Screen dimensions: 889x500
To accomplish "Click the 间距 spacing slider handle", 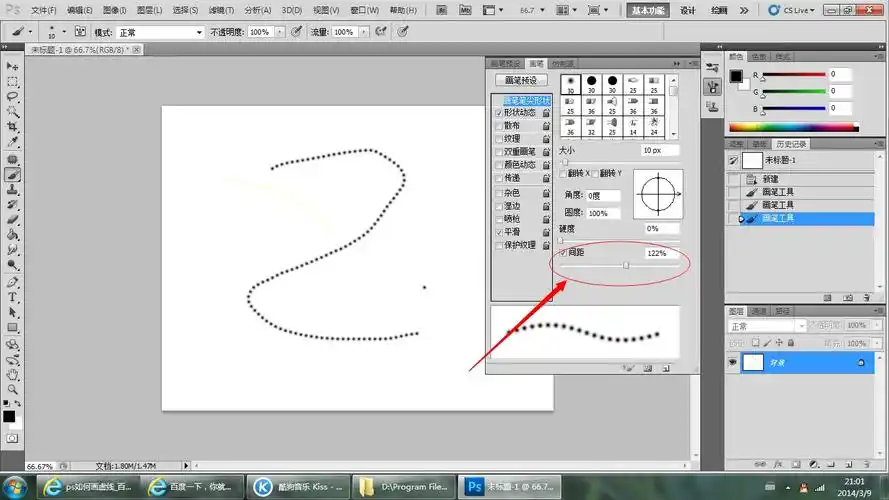I will click(626, 265).
